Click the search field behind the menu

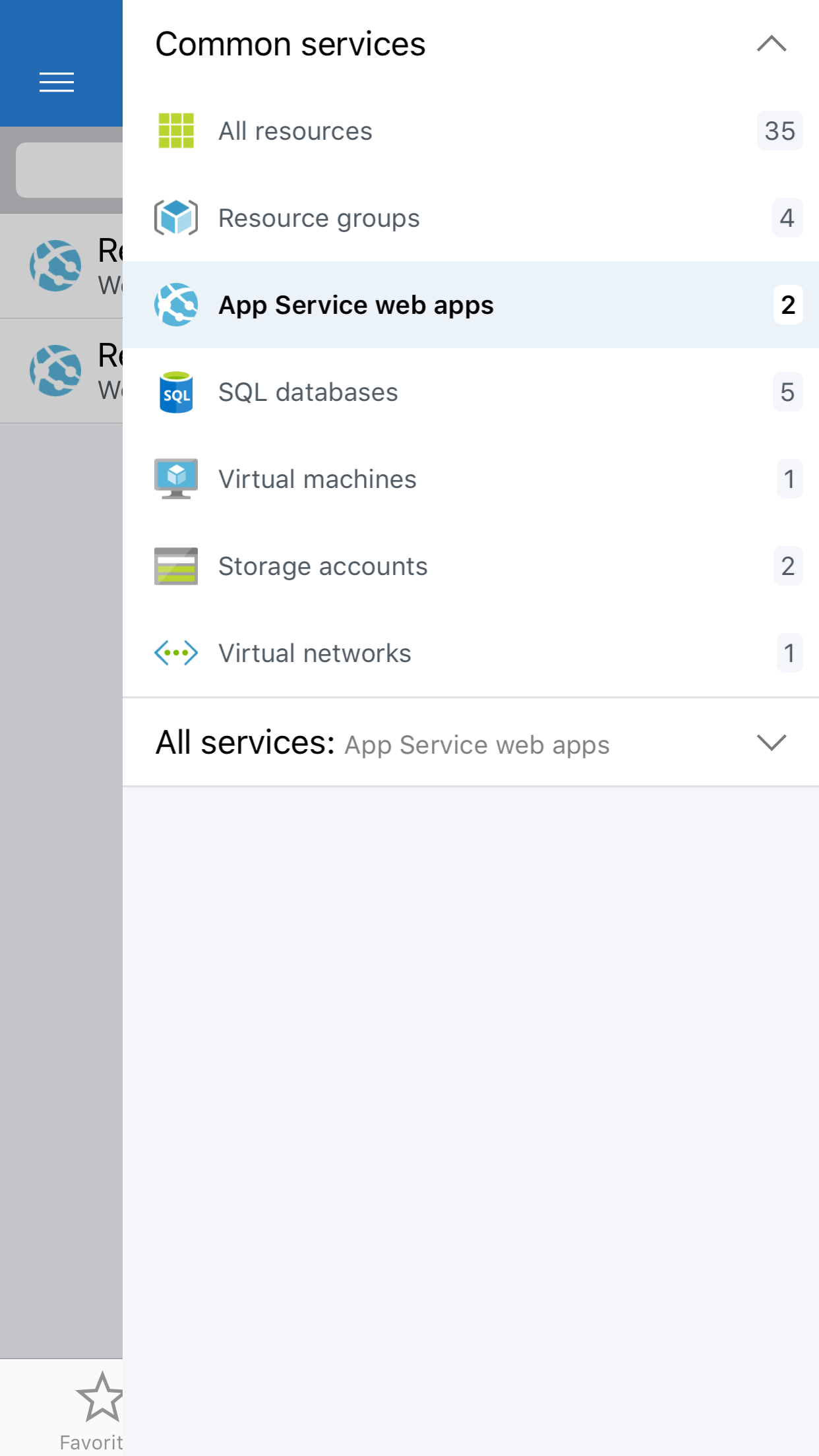tap(69, 170)
